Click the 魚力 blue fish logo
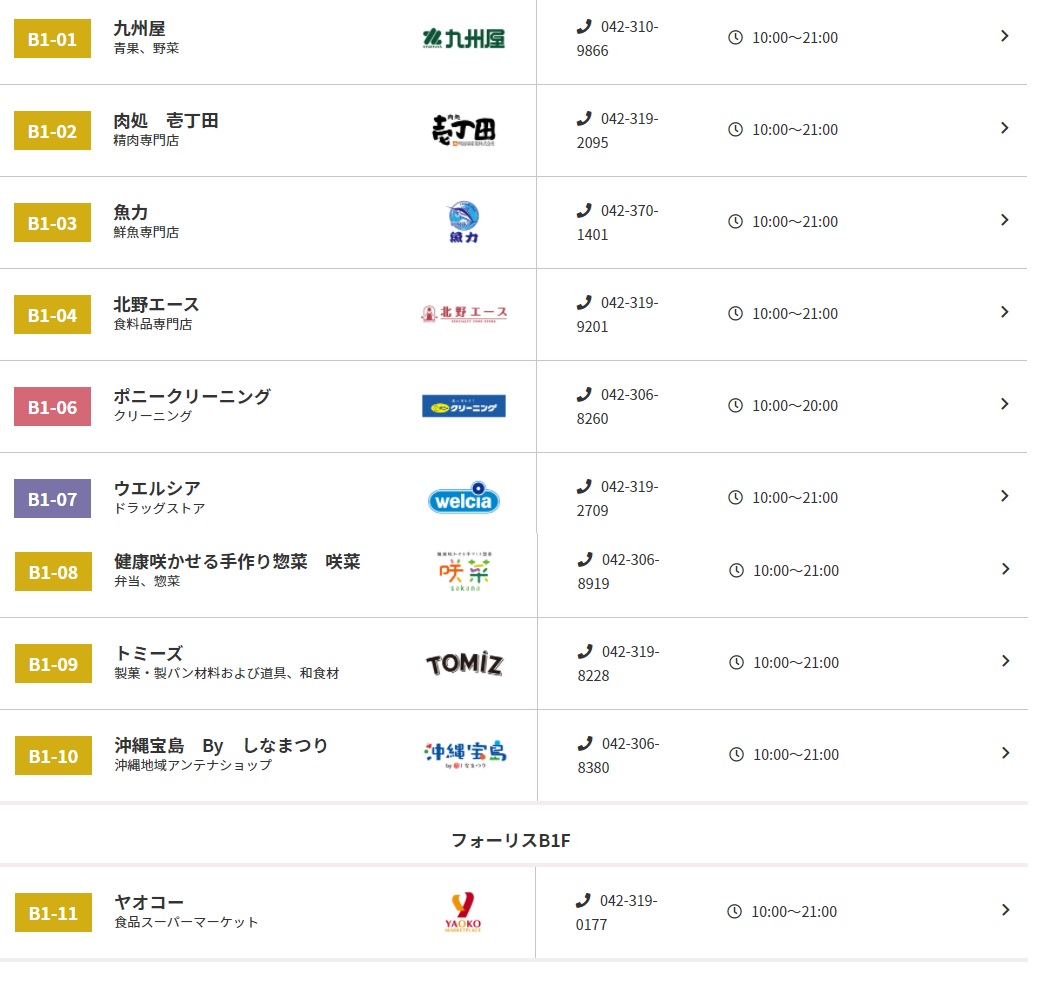 pyautogui.click(x=464, y=222)
